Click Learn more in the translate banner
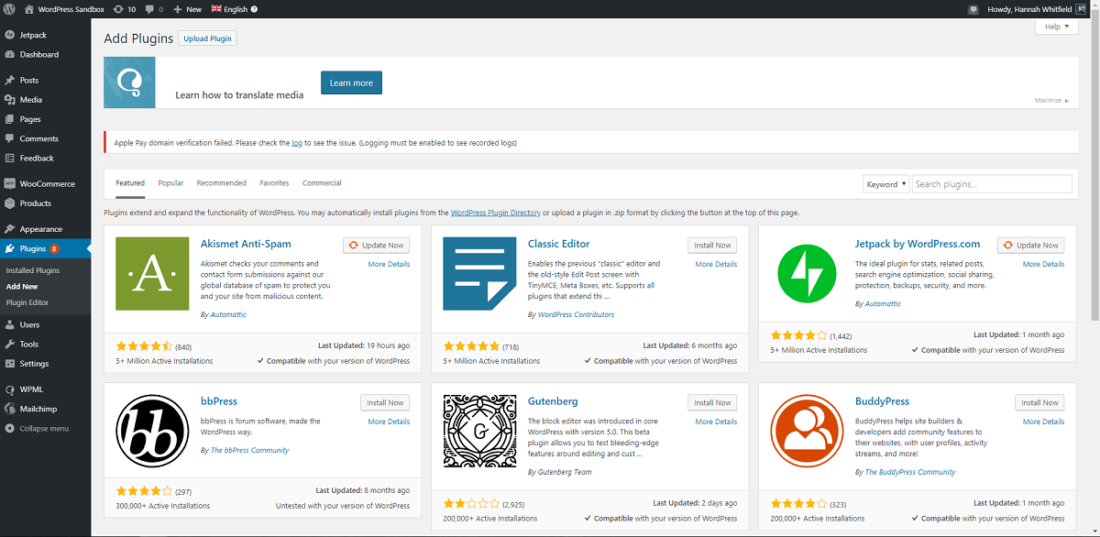This screenshot has width=1100, height=537. pos(351,83)
